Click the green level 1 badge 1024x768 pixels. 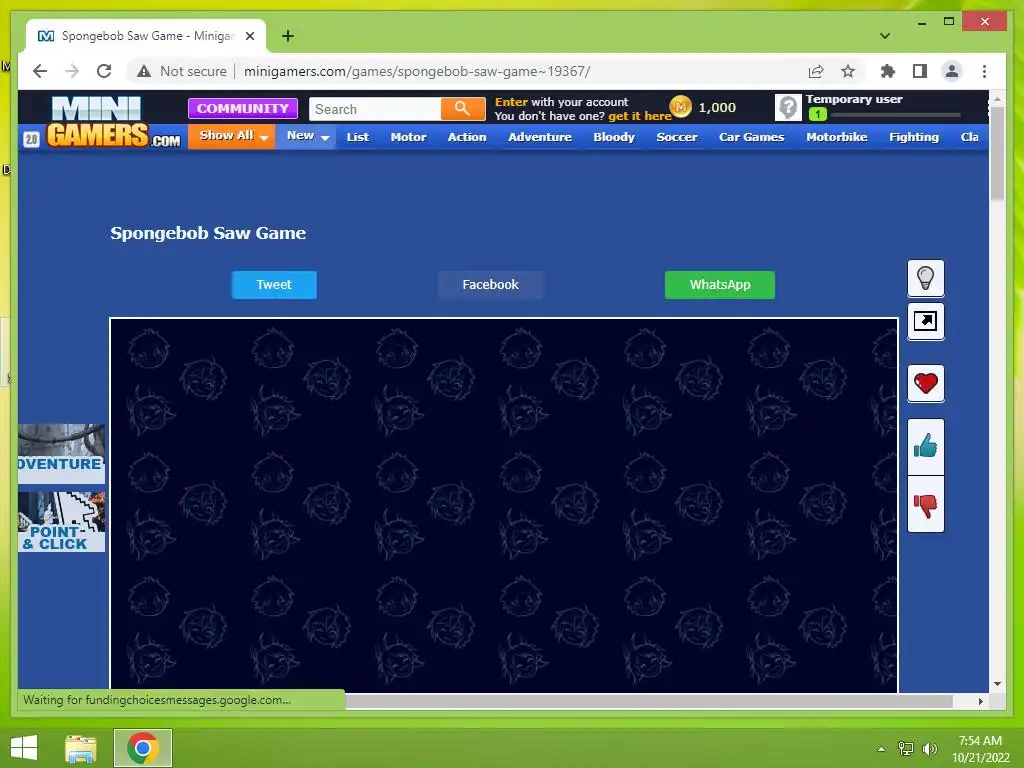pos(818,114)
